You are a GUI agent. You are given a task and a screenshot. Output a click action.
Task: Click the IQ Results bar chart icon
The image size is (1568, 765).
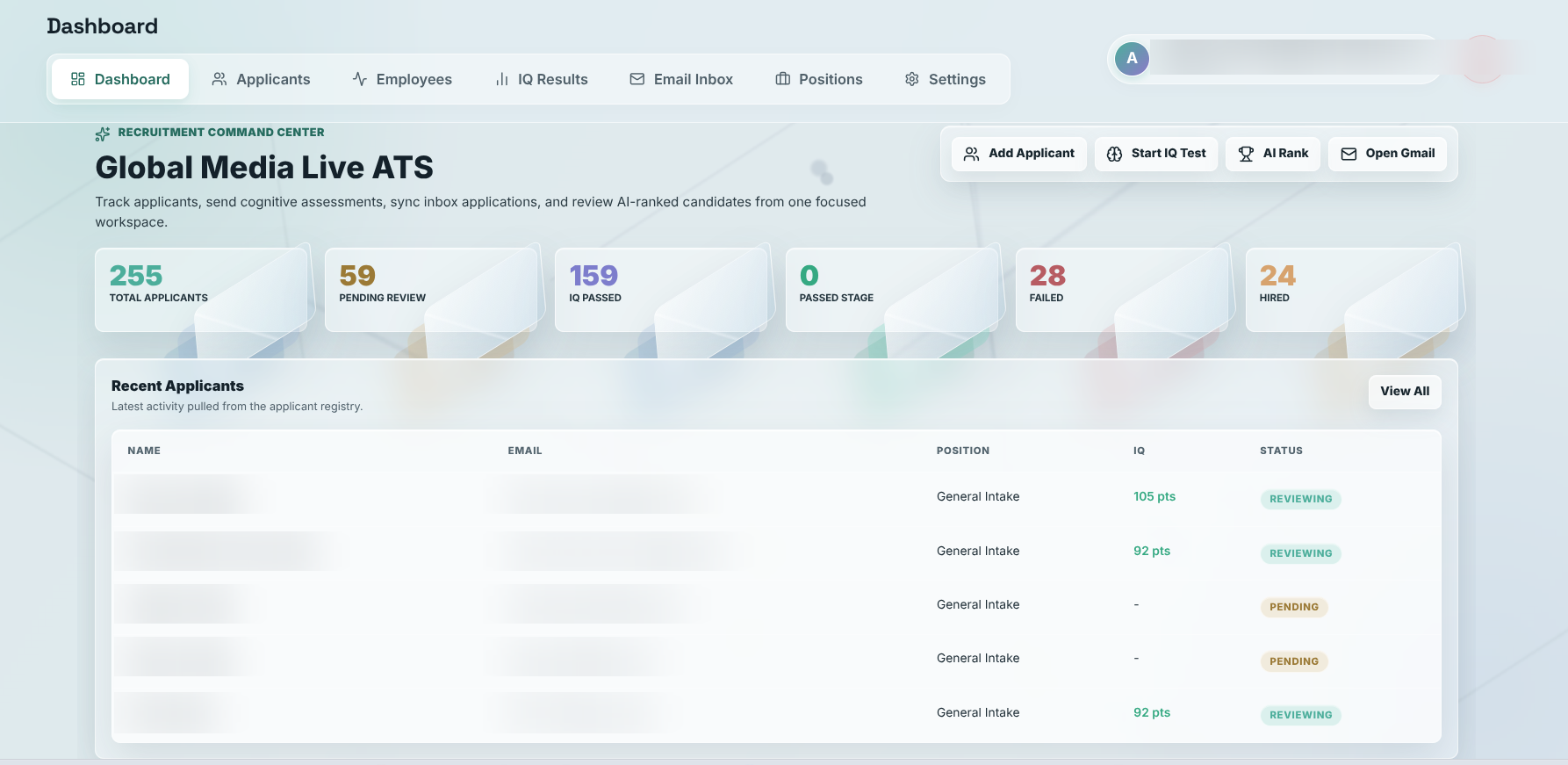tap(502, 79)
